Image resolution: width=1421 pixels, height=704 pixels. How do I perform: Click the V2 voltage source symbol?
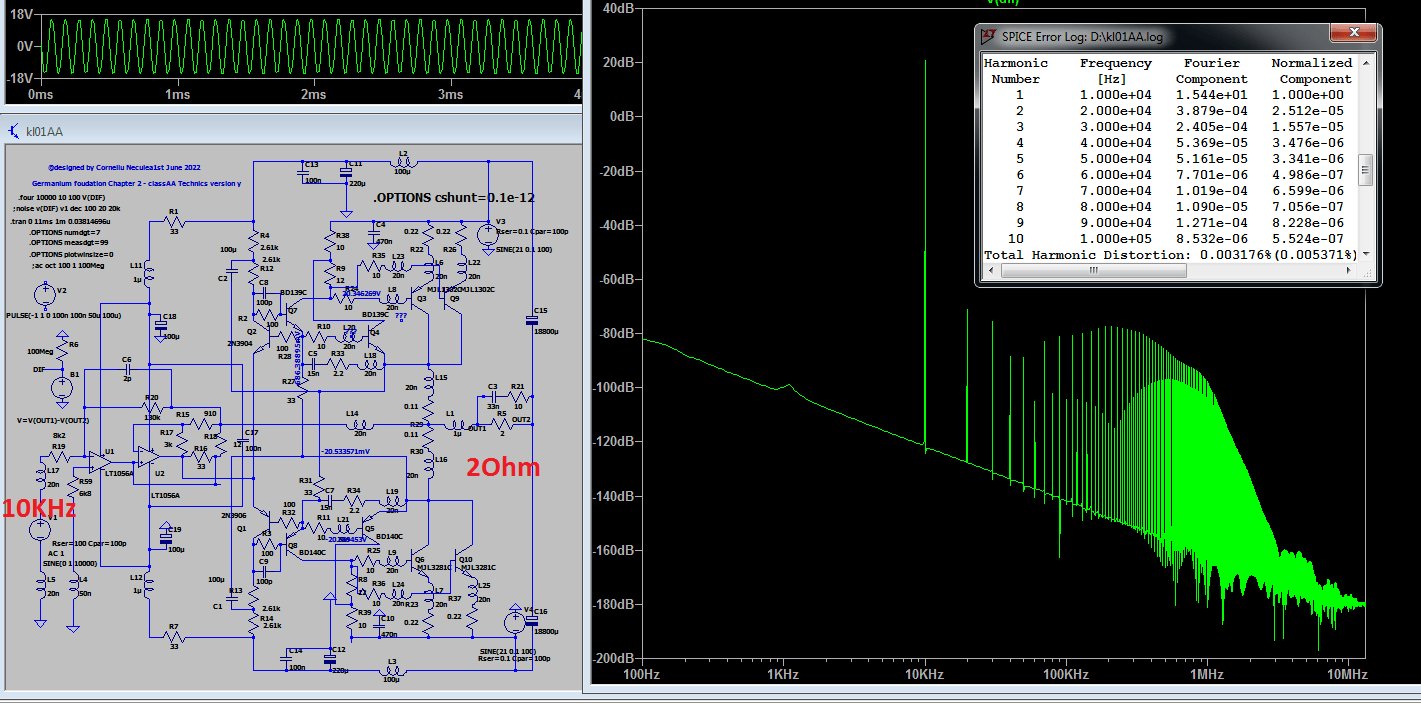(x=43, y=295)
